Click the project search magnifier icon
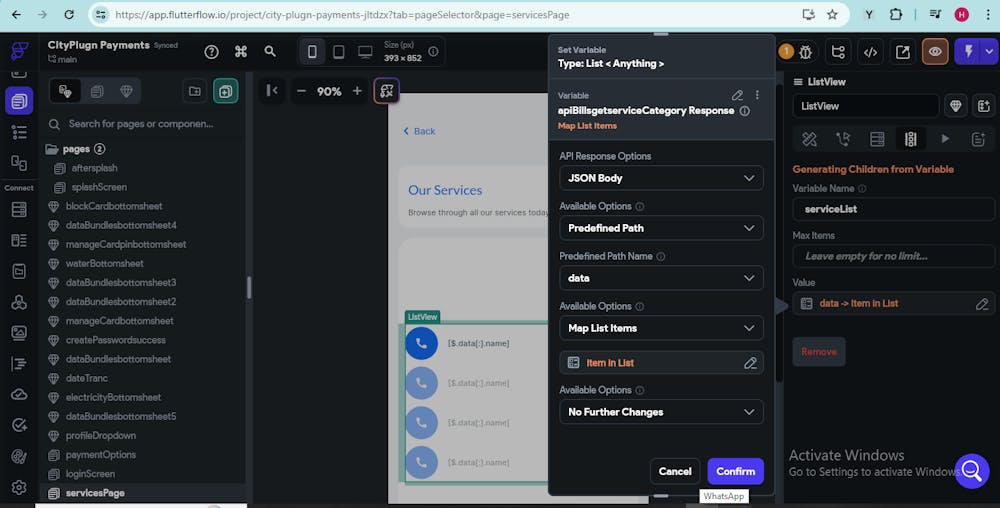This screenshot has width=1000, height=508. [x=270, y=52]
